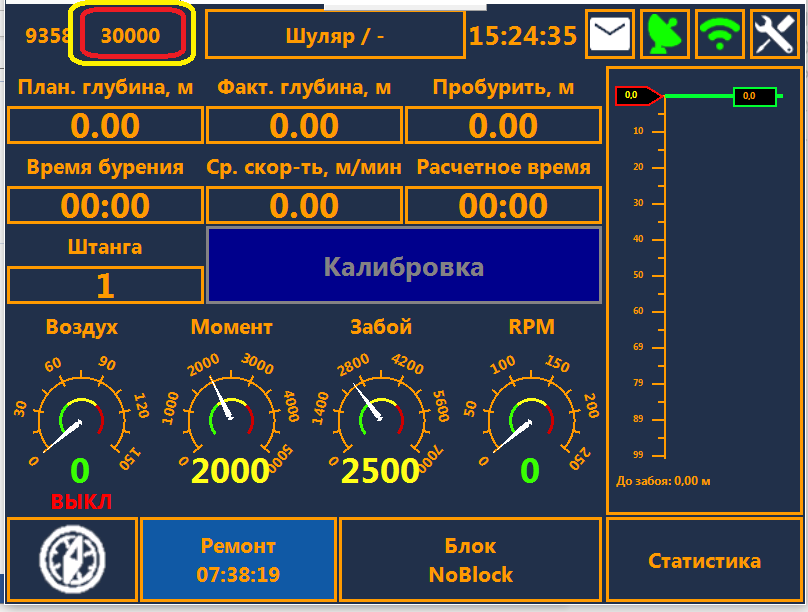Click the Ремонт status button
The image size is (808, 612).
tap(238, 560)
